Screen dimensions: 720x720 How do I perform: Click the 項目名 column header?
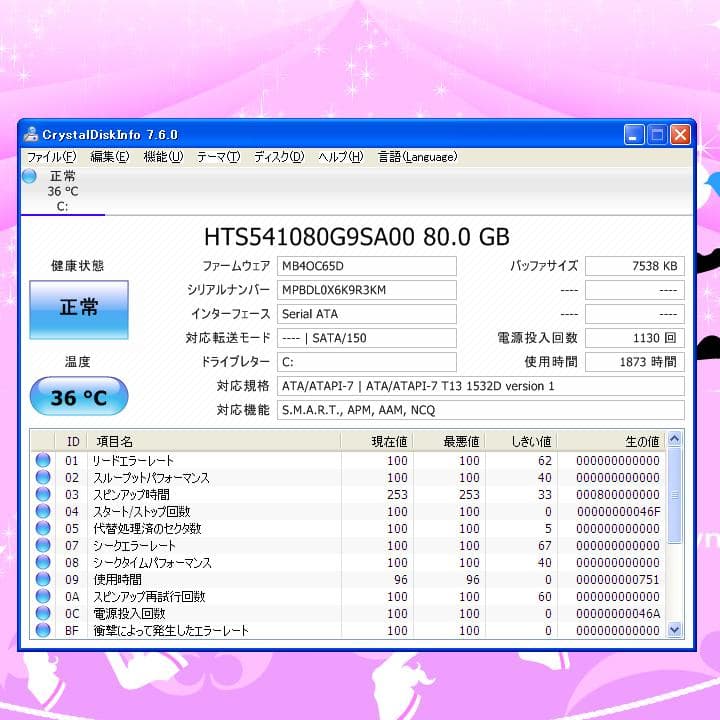[x=214, y=441]
